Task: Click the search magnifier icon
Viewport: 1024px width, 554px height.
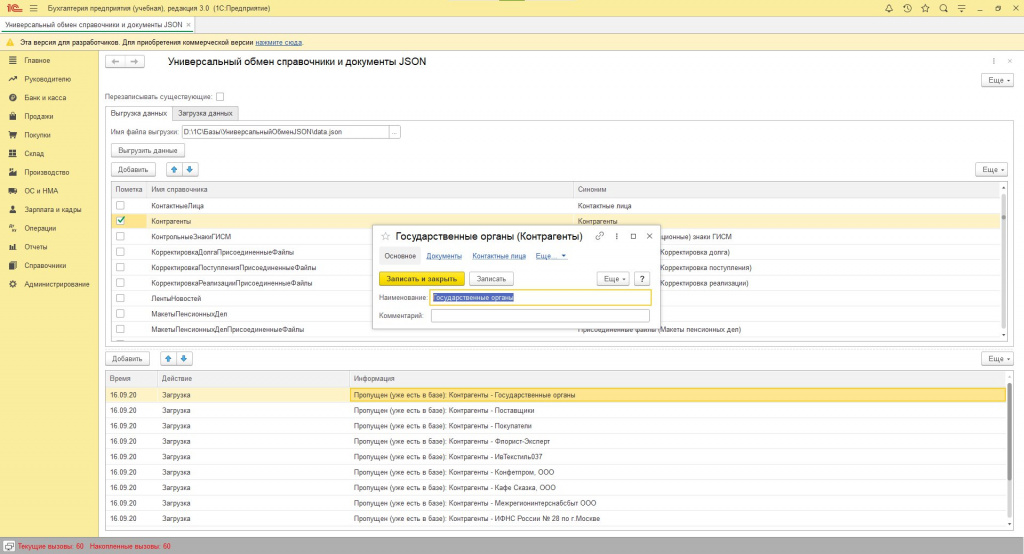Action: (944, 8)
